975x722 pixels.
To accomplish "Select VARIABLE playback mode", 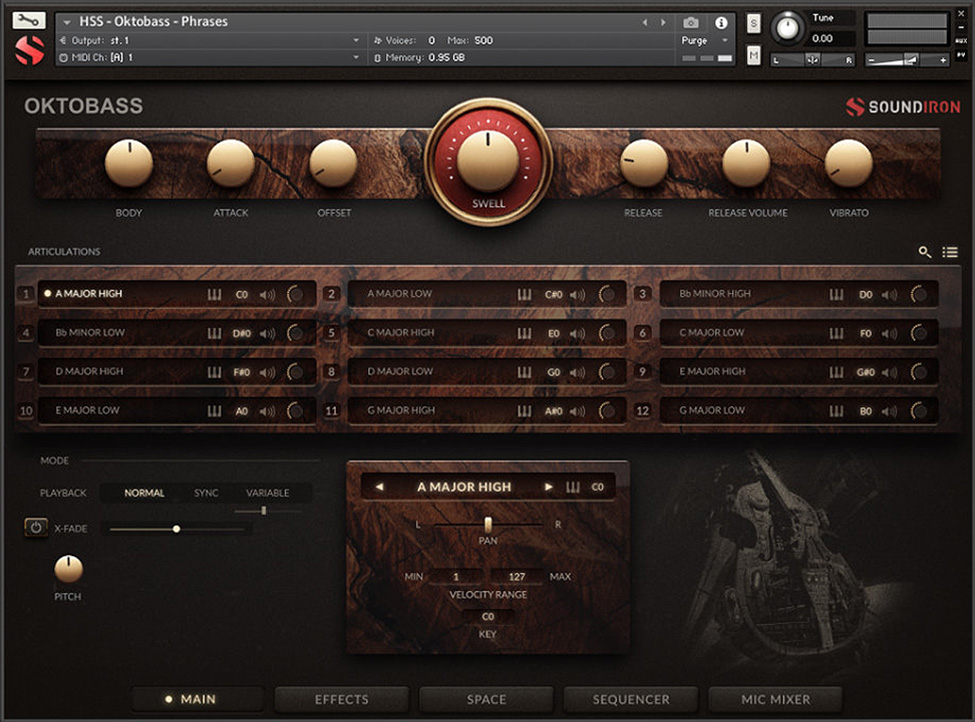I will pos(267,493).
